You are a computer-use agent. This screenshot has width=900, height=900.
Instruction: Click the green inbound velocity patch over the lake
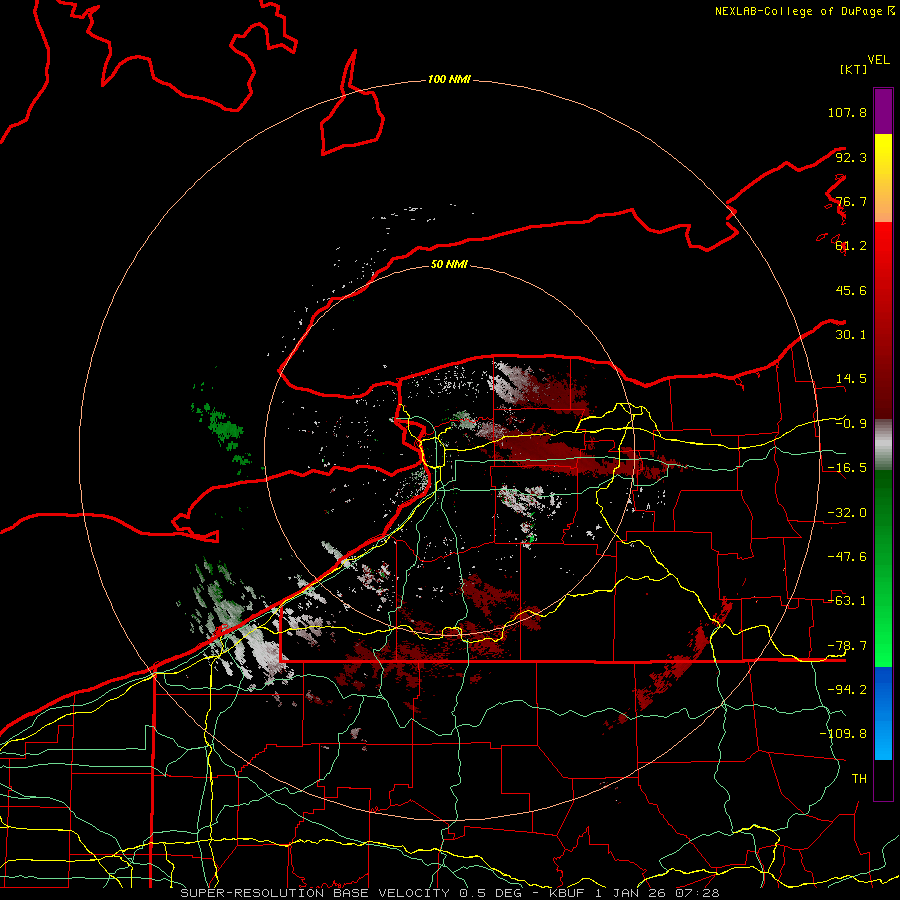point(223,430)
